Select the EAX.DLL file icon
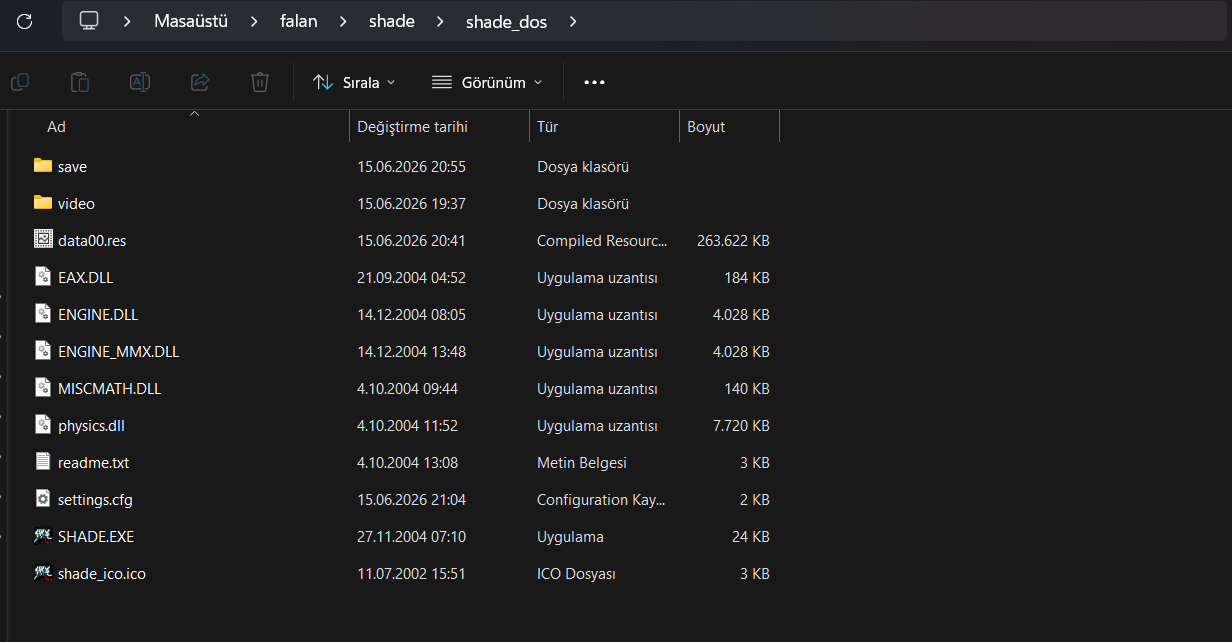Screen dimensions: 1232x642 [x=43, y=277]
